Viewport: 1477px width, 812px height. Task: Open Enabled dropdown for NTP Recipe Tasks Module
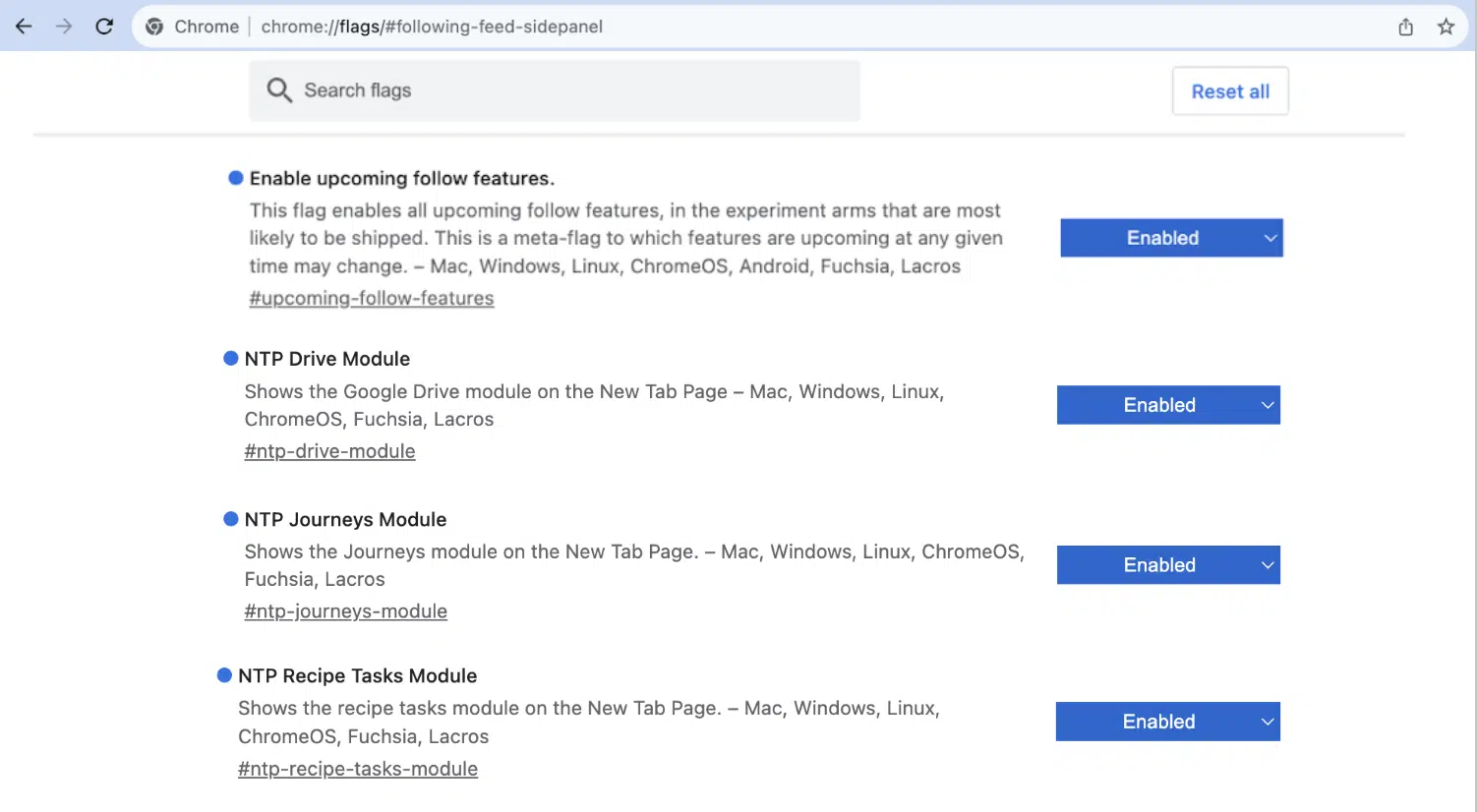point(1167,722)
